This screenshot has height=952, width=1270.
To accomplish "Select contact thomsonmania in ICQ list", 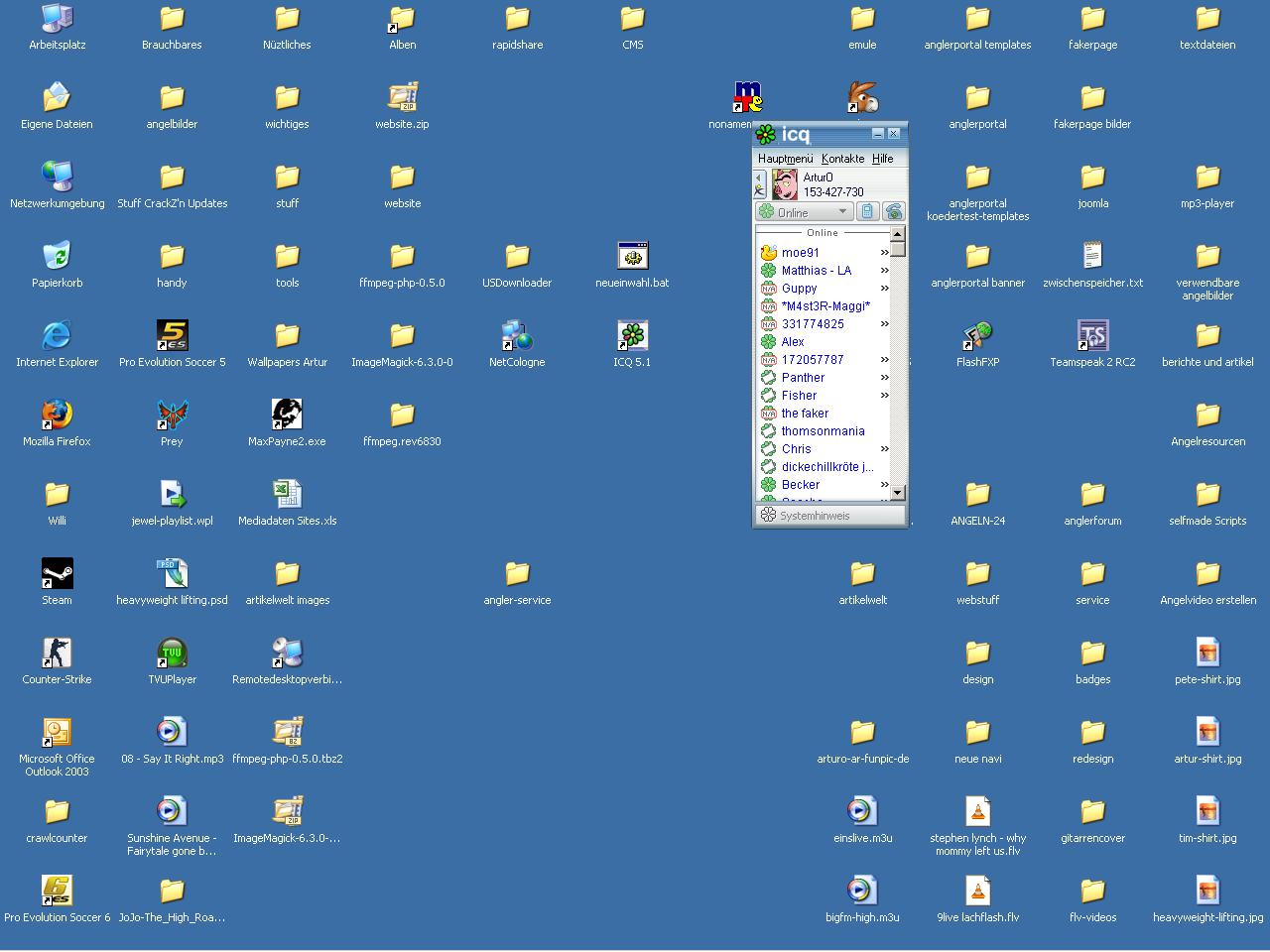I will [x=823, y=431].
